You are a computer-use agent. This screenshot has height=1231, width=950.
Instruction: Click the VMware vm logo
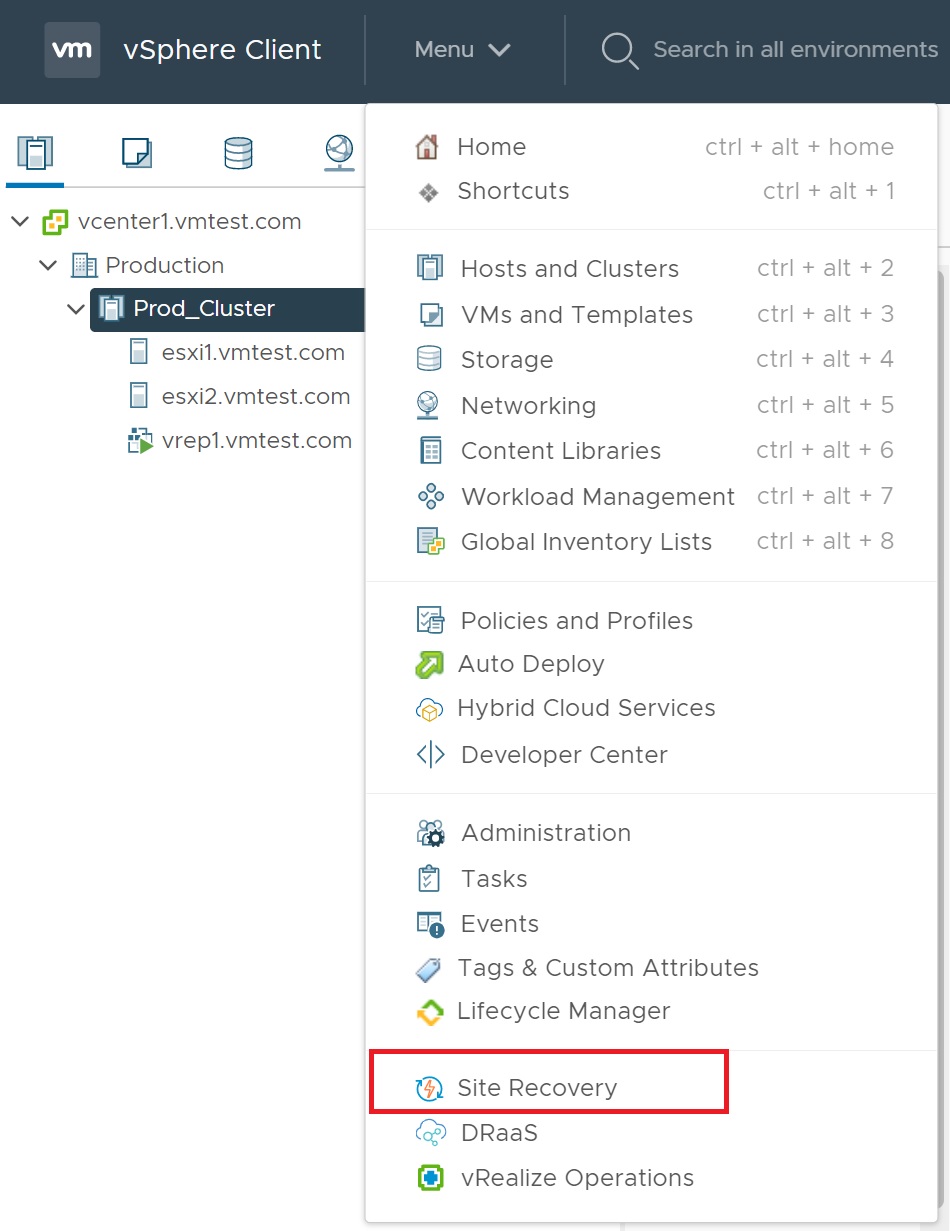tap(72, 50)
